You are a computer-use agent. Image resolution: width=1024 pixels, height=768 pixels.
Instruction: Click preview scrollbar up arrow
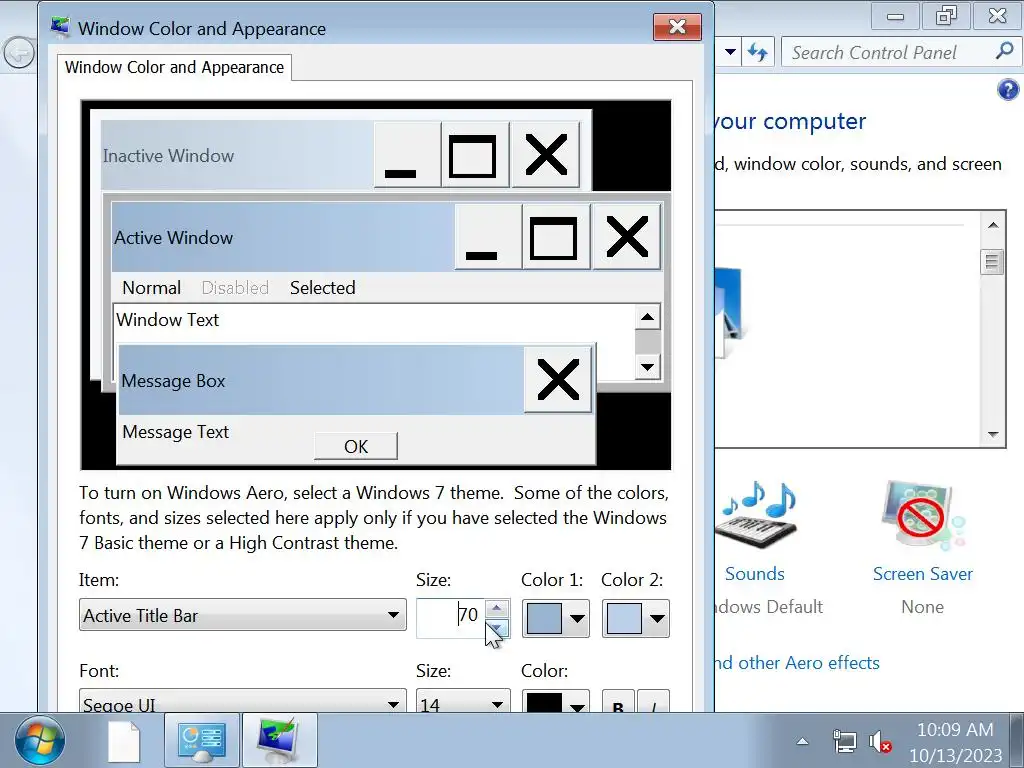pos(647,317)
